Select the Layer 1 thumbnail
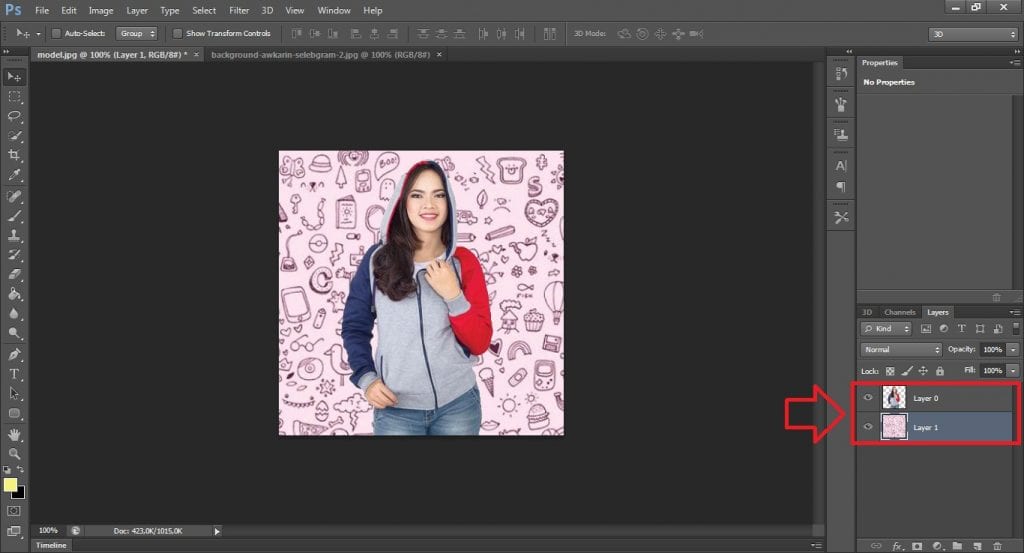This screenshot has height=553, width=1024. pos(894,427)
